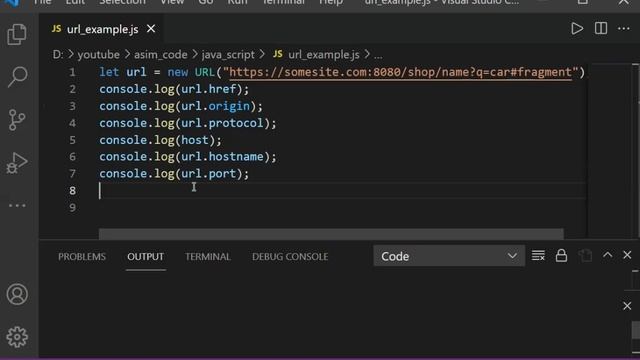Switch to the OUTPUT tab
Image resolution: width=640 pixels, height=360 pixels.
click(145, 257)
